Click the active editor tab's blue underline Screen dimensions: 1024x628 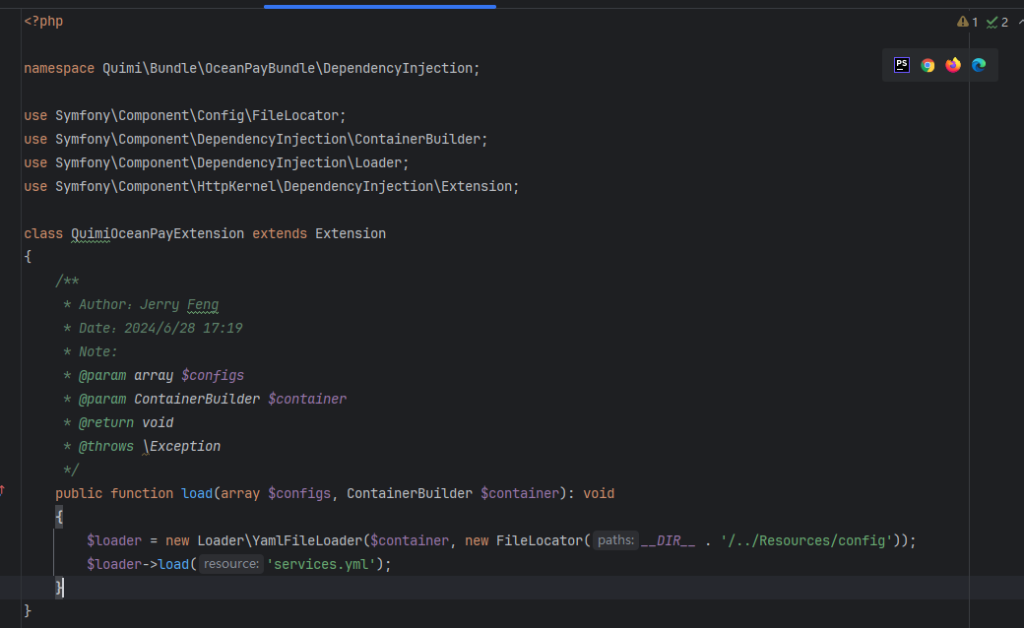[380, 6]
